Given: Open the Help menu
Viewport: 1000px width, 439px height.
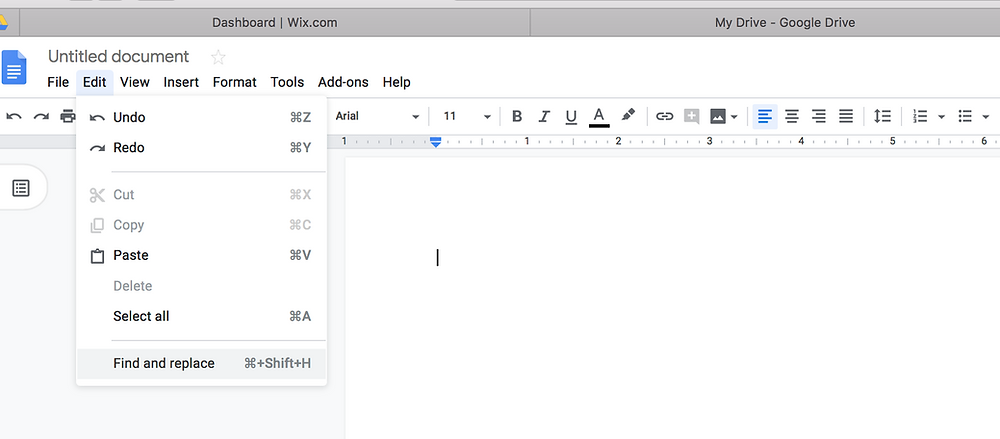Looking at the screenshot, I should pyautogui.click(x=397, y=82).
